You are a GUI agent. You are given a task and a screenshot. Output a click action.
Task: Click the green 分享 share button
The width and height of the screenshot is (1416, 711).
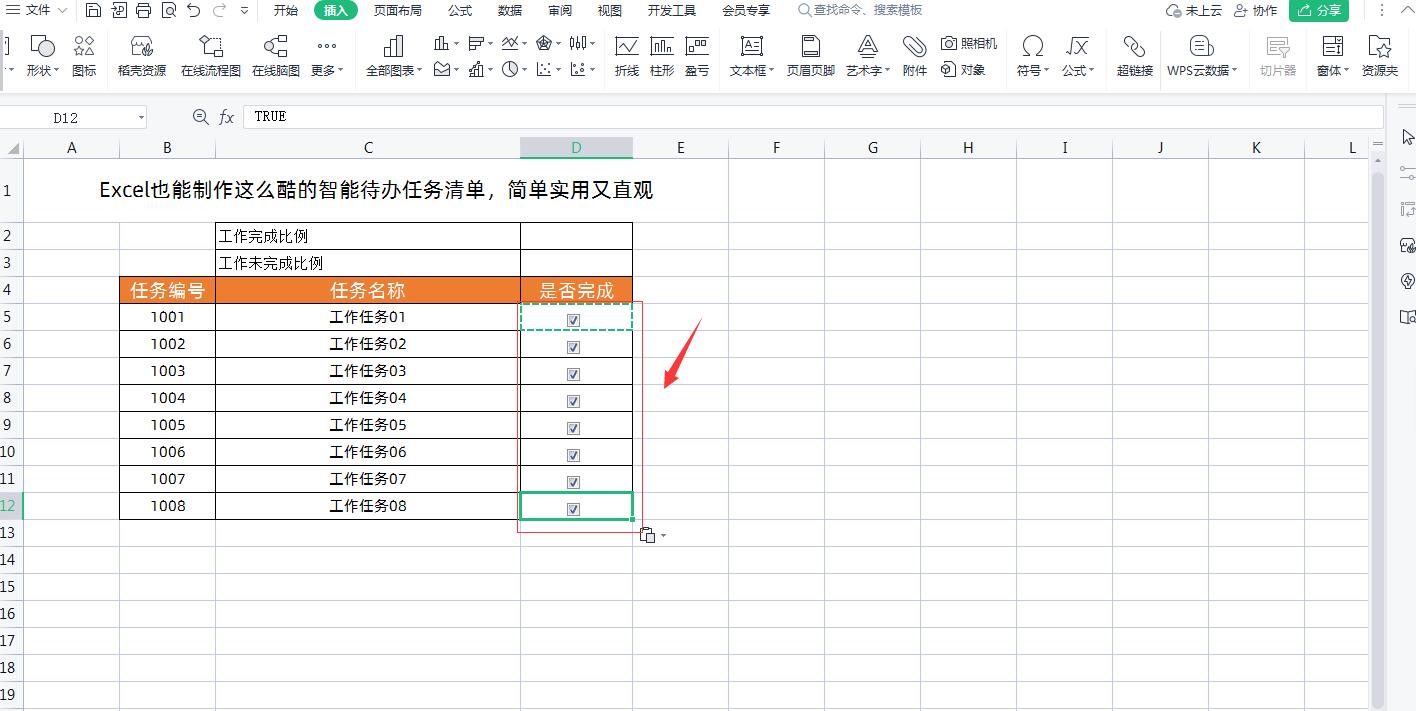[1319, 11]
